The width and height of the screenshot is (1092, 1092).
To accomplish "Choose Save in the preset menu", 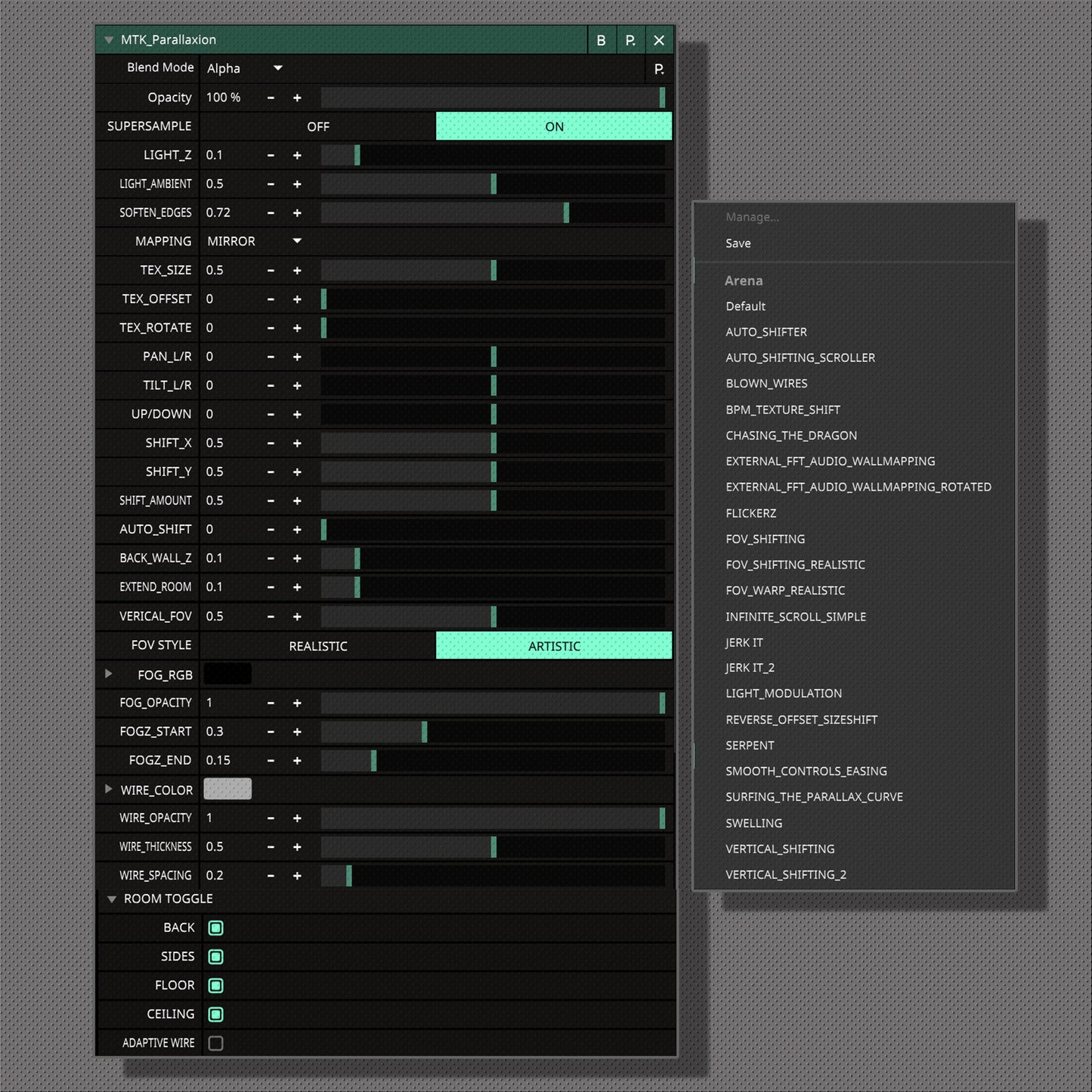I will tap(738, 243).
